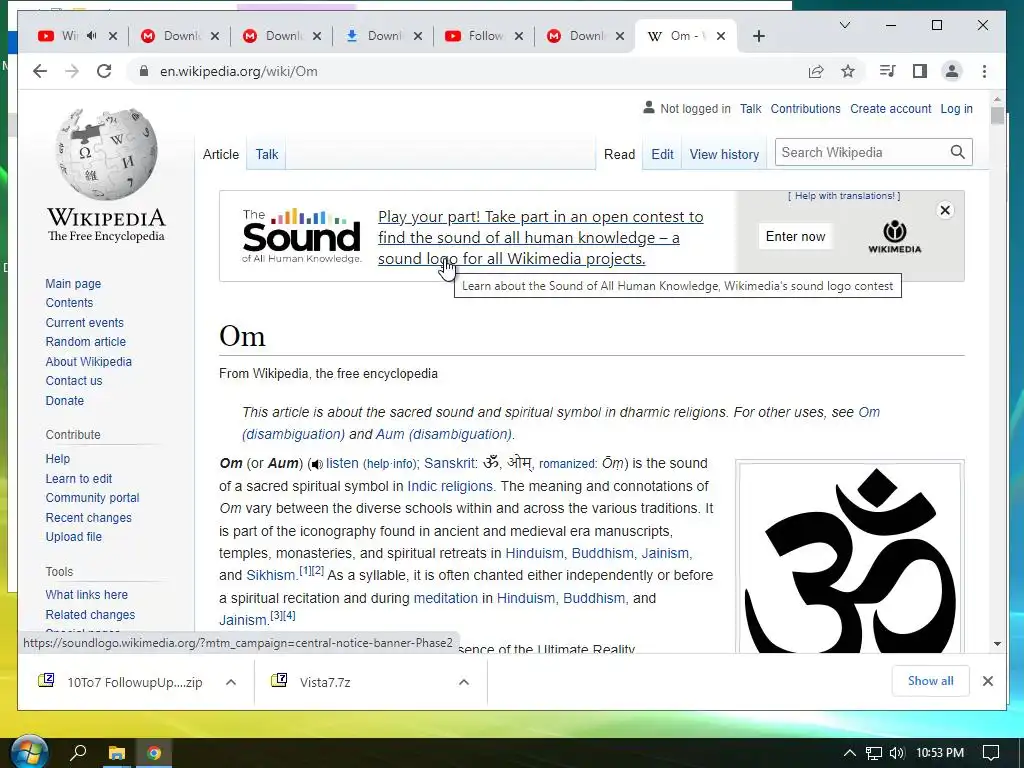1024x768 pixels.
Task: Open the notification center icon
Action: click(991, 753)
